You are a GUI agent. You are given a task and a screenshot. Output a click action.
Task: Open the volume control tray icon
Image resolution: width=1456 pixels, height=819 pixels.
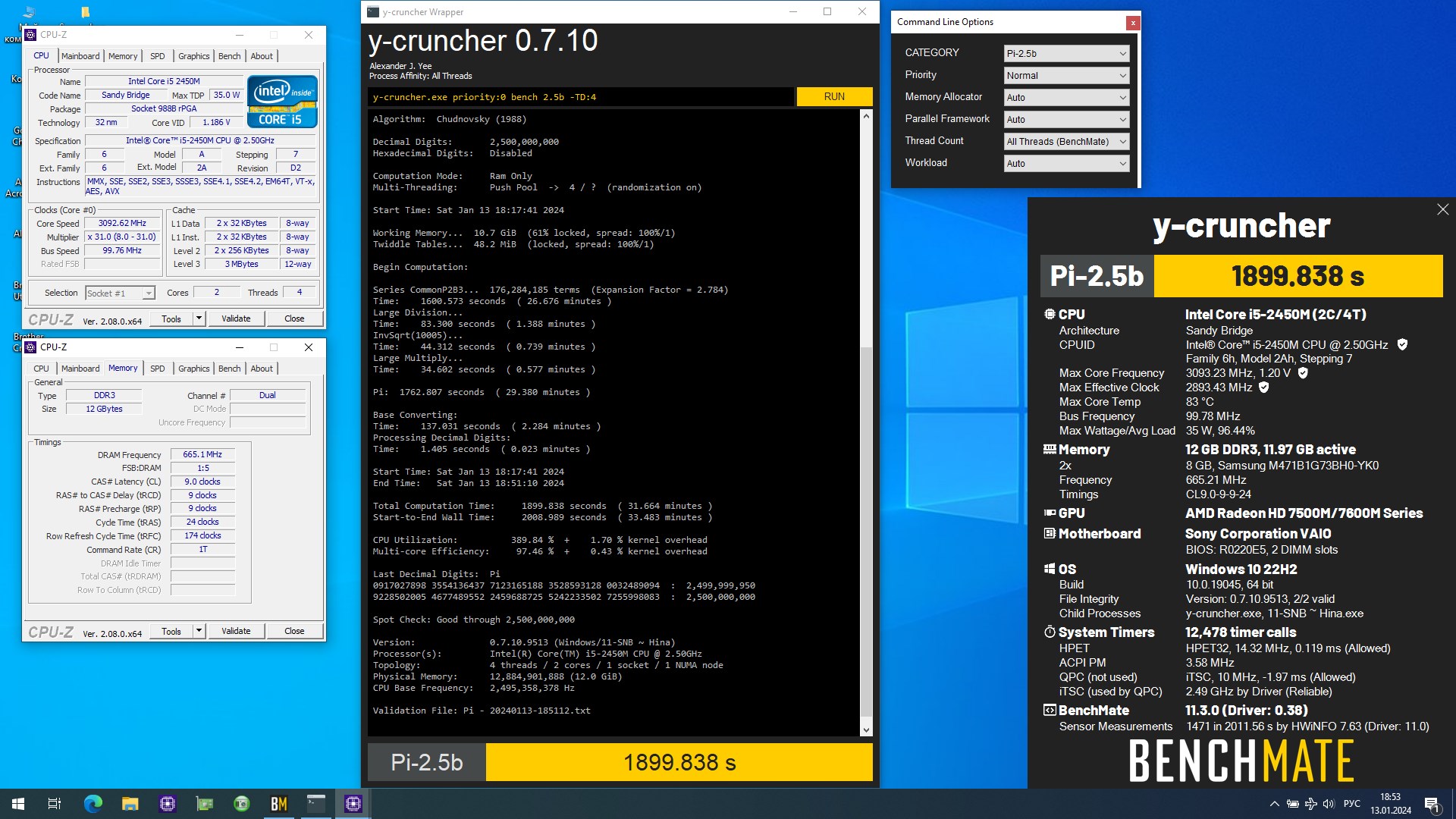point(1329,804)
